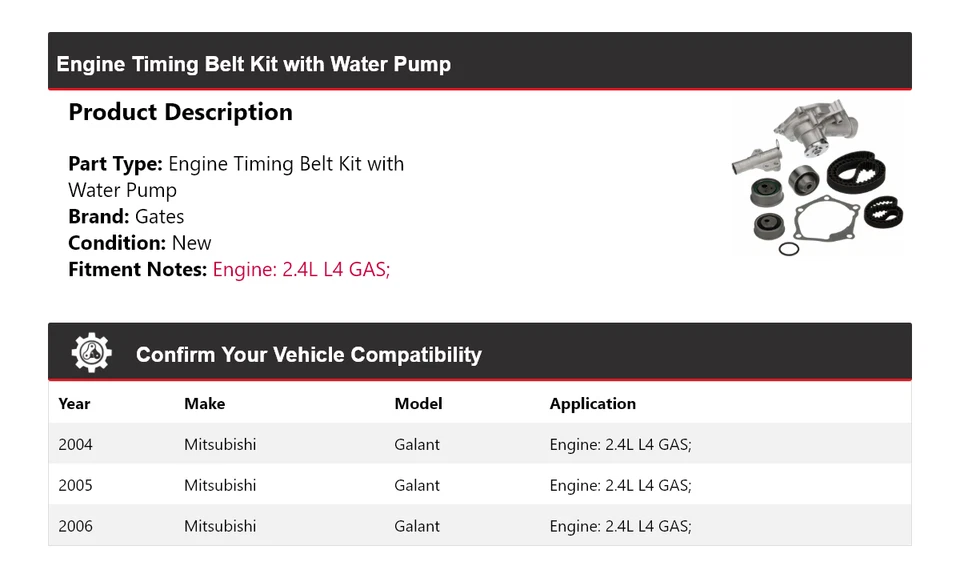
Task: Select the 2004 year cell
Action: (75, 445)
